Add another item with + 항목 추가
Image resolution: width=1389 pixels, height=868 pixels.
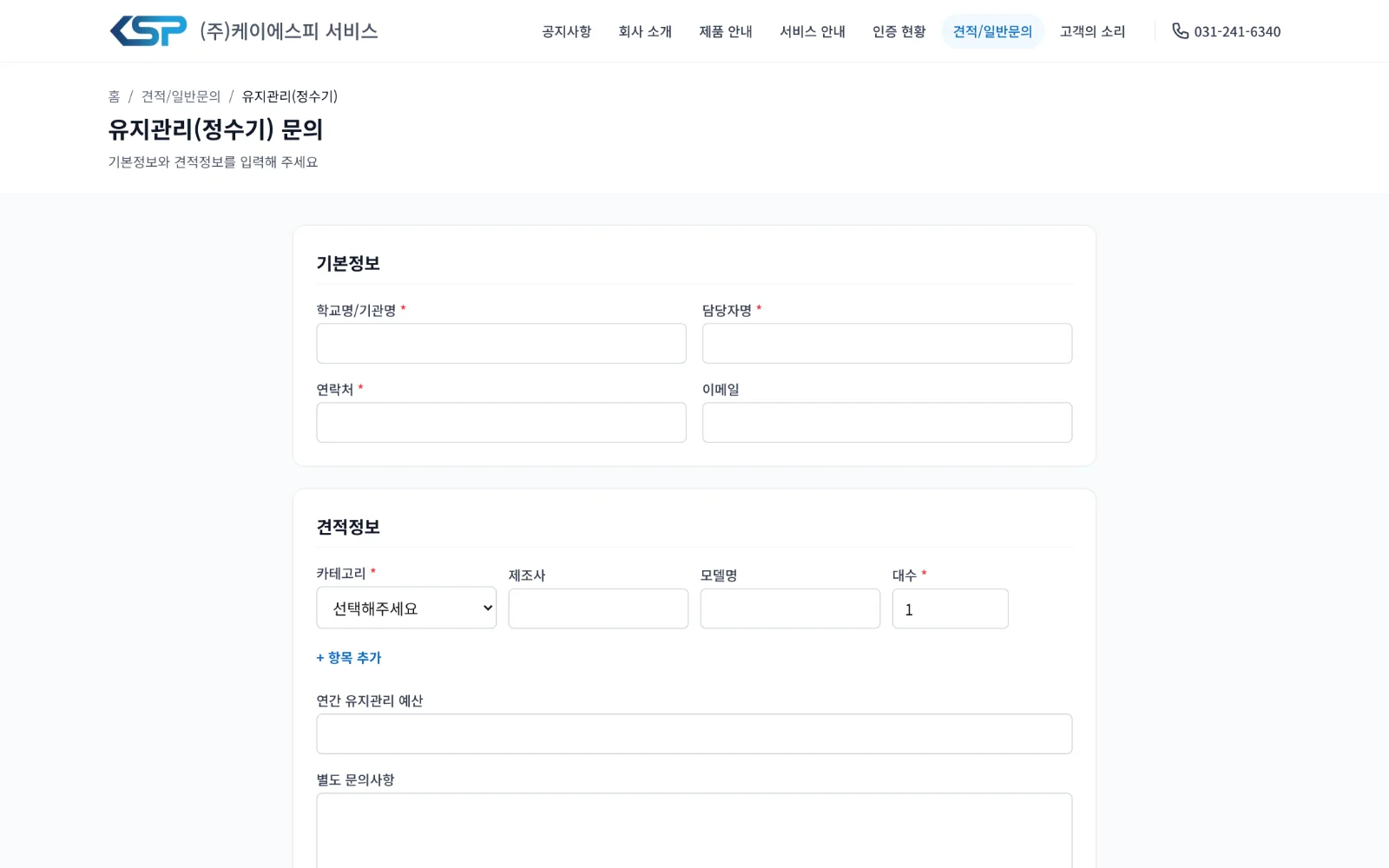(349, 658)
